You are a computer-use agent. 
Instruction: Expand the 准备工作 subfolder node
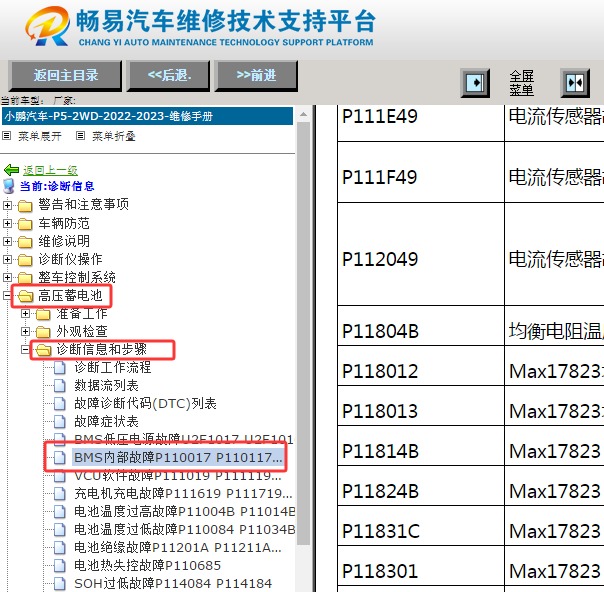[x=25, y=314]
